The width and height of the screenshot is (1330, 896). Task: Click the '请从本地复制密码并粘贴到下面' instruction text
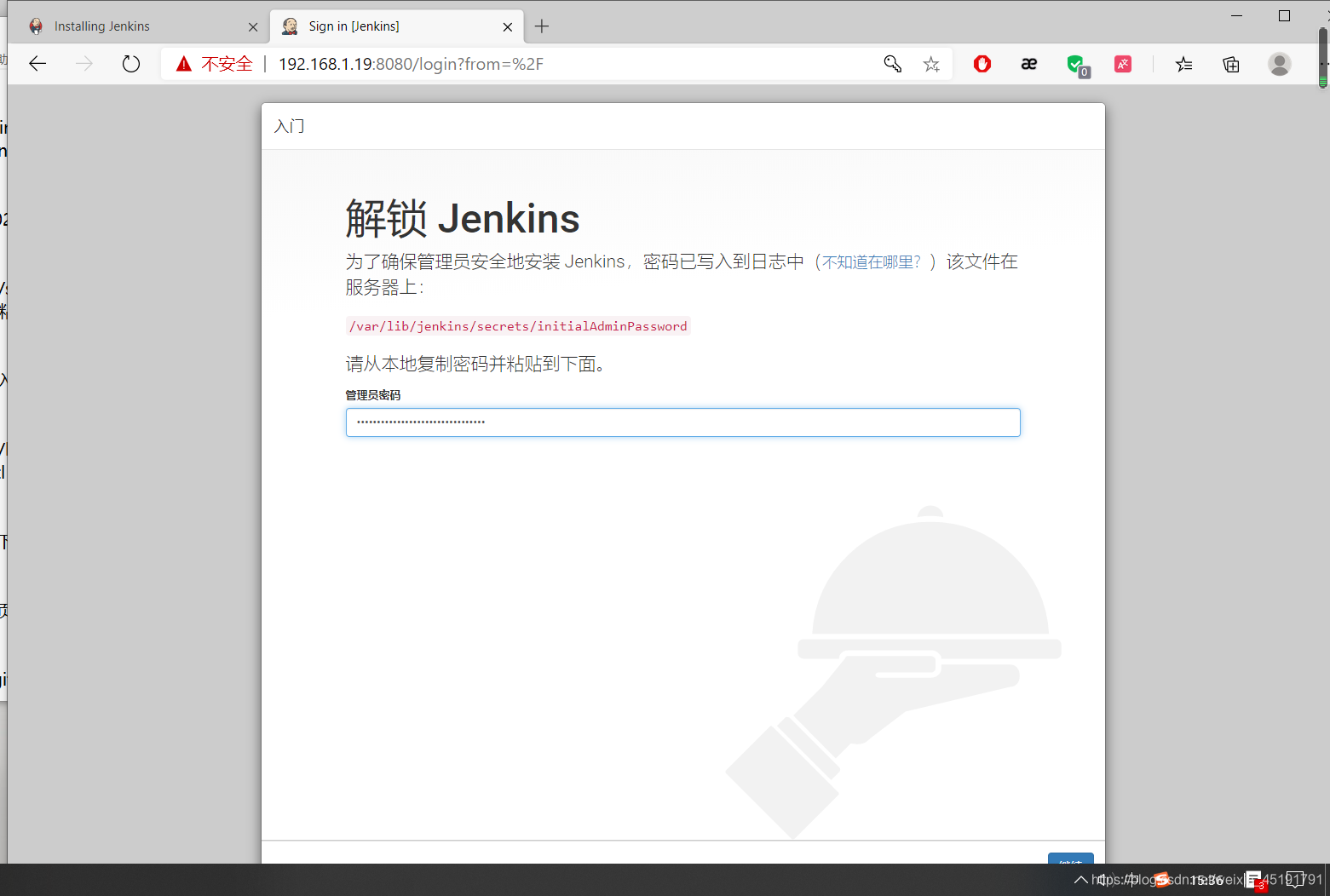[475, 364]
